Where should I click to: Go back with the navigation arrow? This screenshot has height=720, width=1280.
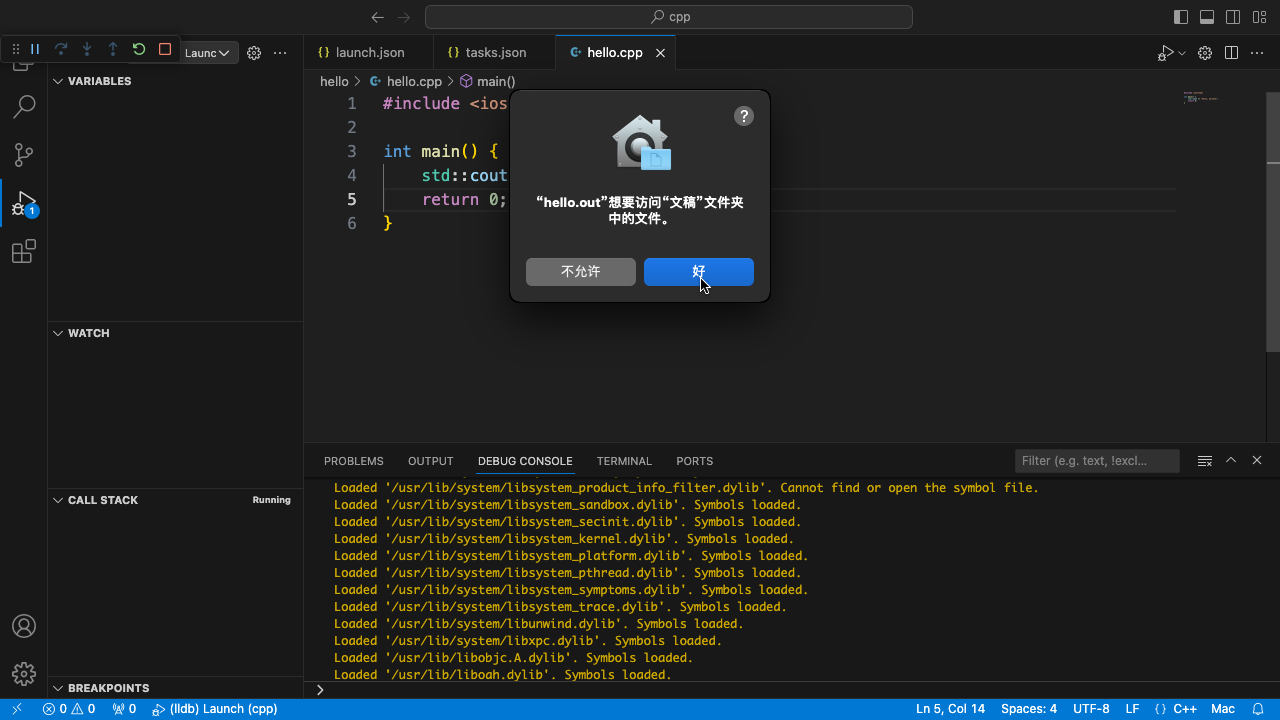click(x=377, y=17)
